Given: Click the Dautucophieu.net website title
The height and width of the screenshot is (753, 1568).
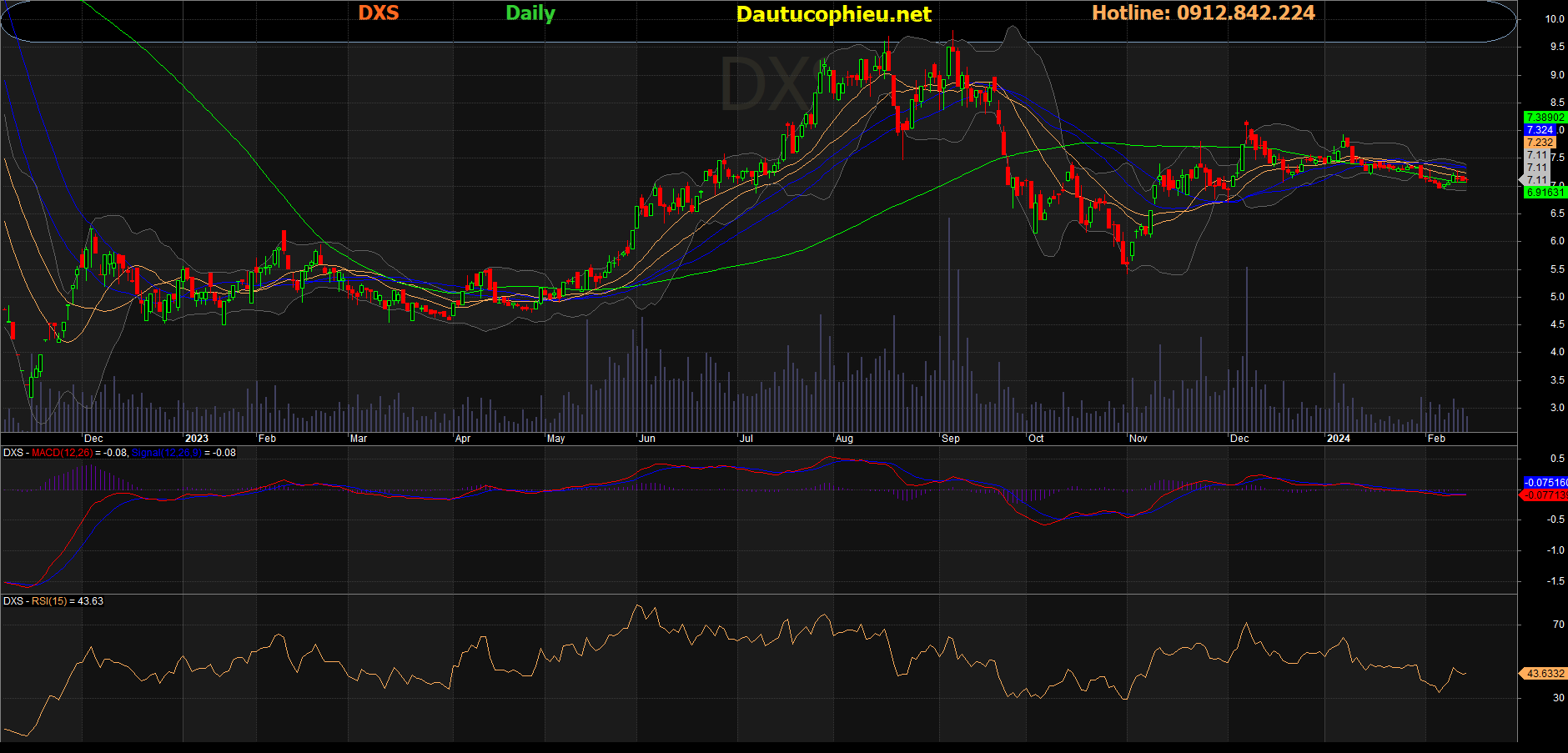Looking at the screenshot, I should point(833,14).
